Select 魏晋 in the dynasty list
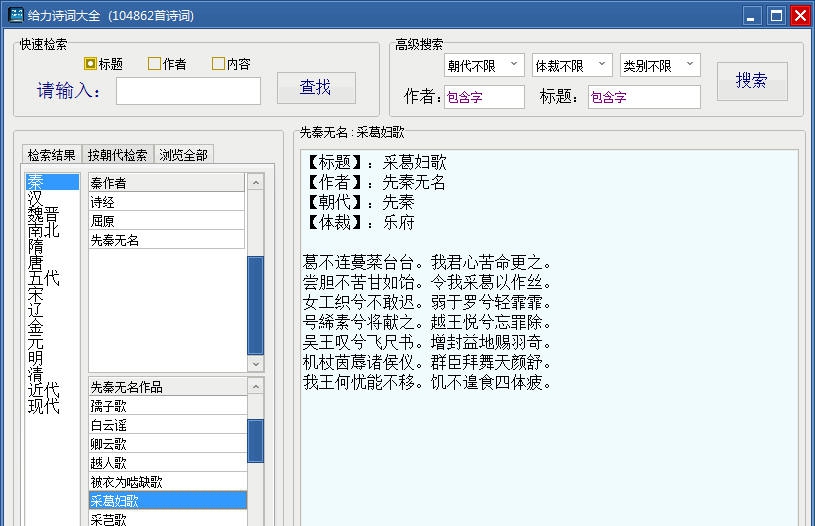 click(52, 214)
